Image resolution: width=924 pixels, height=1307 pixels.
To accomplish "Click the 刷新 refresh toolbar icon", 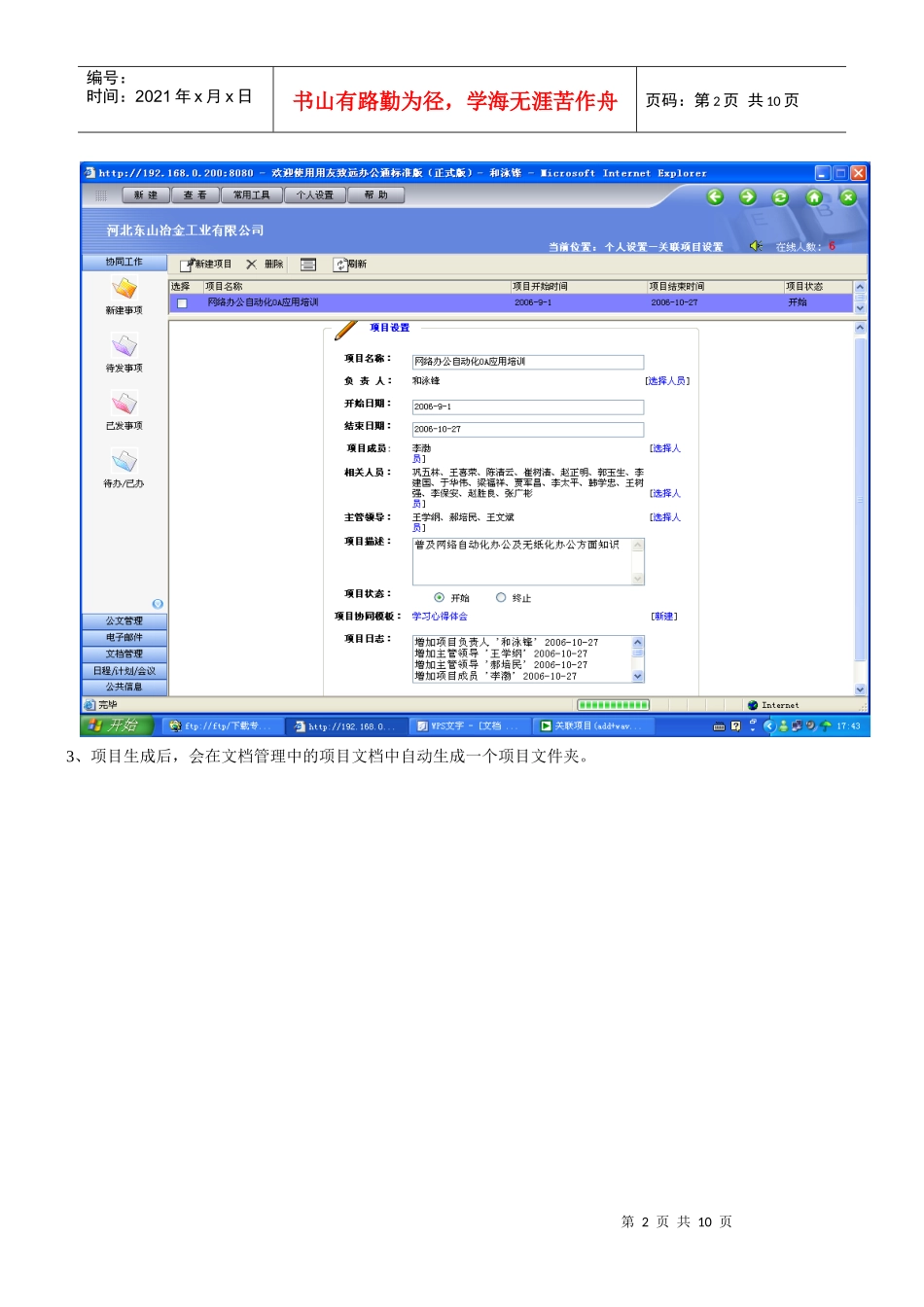I will [340, 265].
